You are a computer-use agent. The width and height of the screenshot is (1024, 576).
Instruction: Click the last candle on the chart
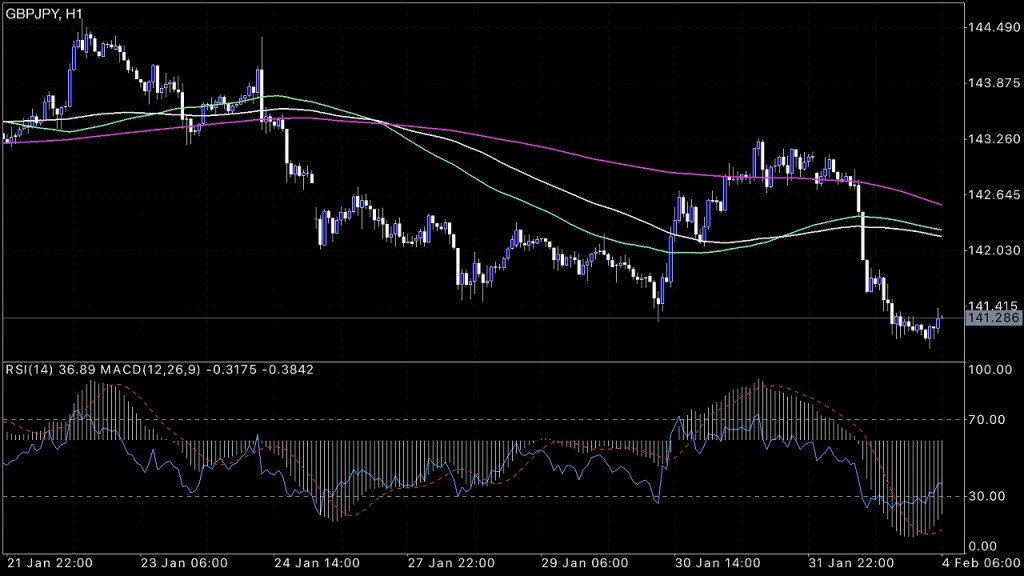coord(939,320)
